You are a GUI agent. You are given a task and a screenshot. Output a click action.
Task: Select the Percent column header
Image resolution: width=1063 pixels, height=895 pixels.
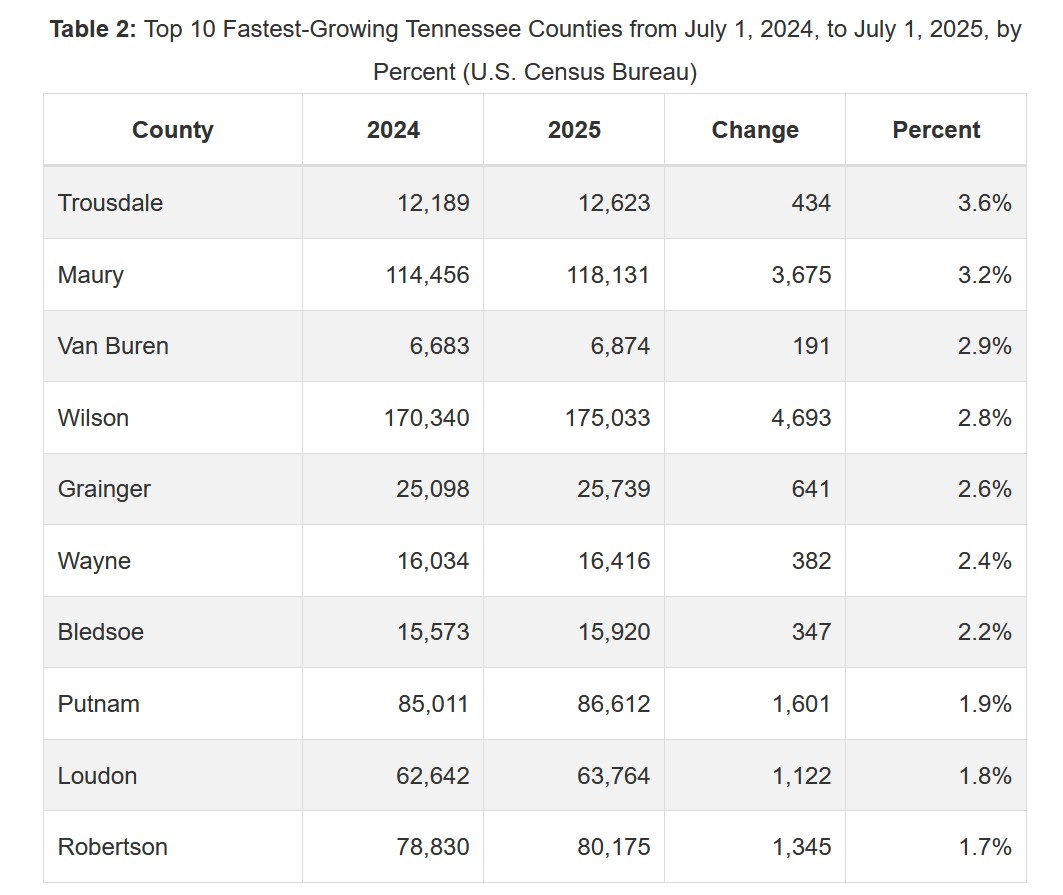pos(936,130)
